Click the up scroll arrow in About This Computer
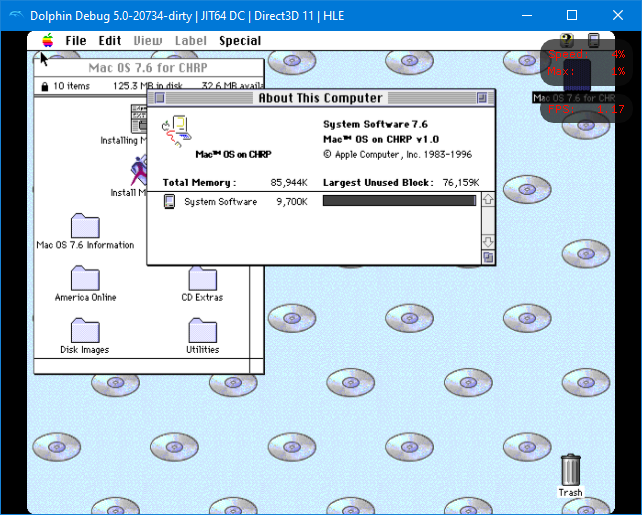The height and width of the screenshot is (515, 642). 488,199
